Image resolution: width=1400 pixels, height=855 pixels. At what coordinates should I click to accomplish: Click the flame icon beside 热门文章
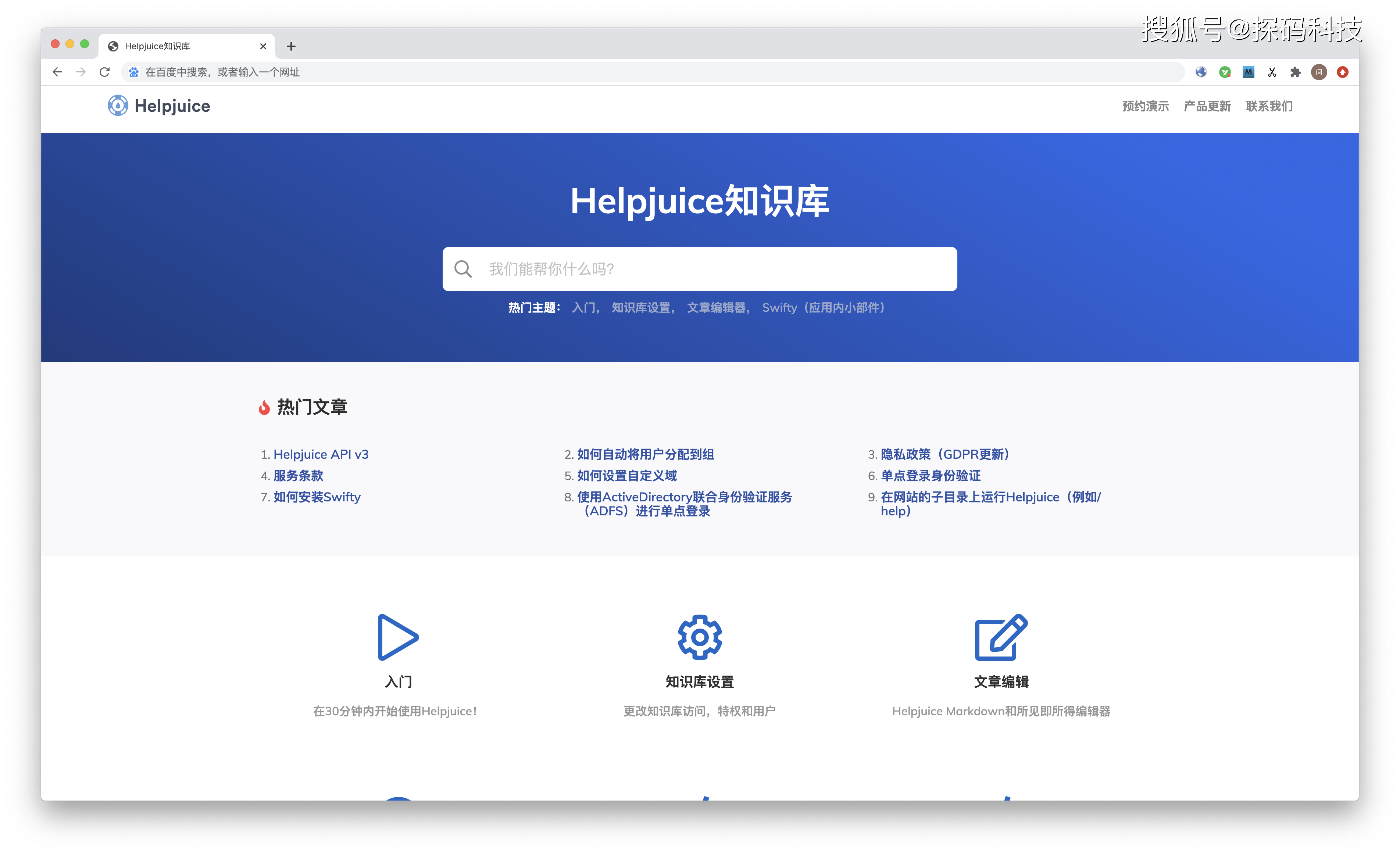coord(264,407)
